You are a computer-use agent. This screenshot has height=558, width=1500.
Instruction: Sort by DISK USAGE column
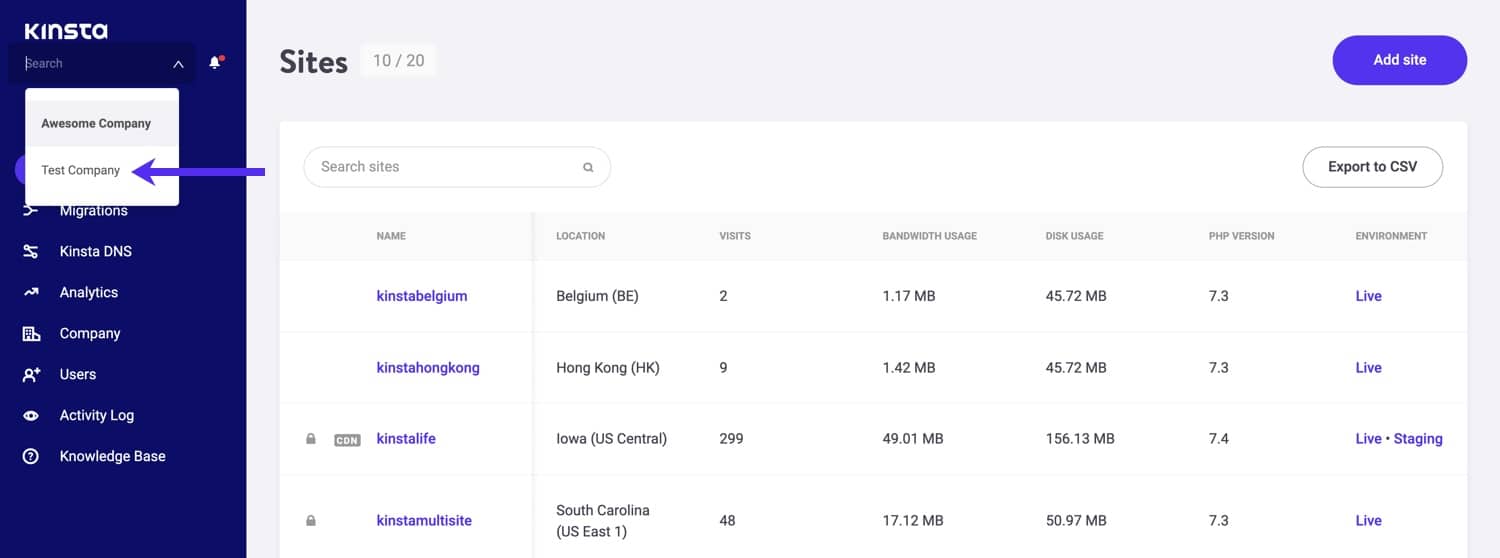tap(1075, 236)
